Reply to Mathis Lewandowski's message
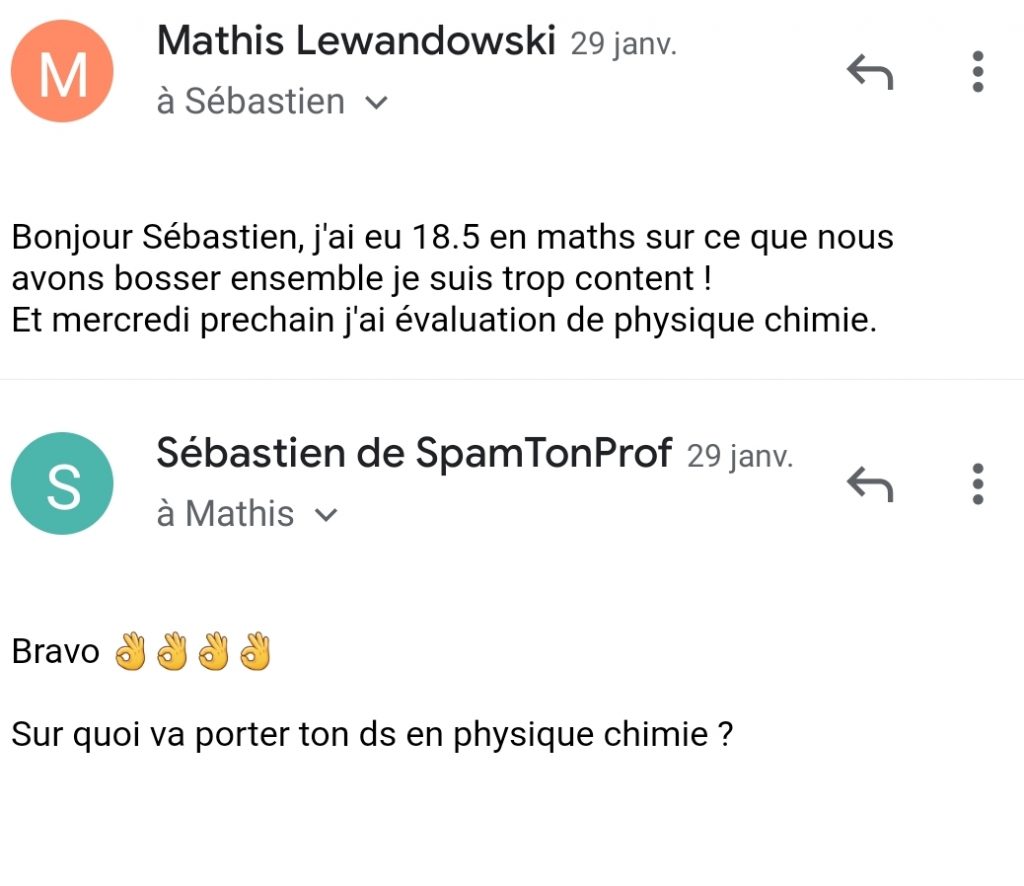This screenshot has height=886, width=1024. (x=869, y=72)
